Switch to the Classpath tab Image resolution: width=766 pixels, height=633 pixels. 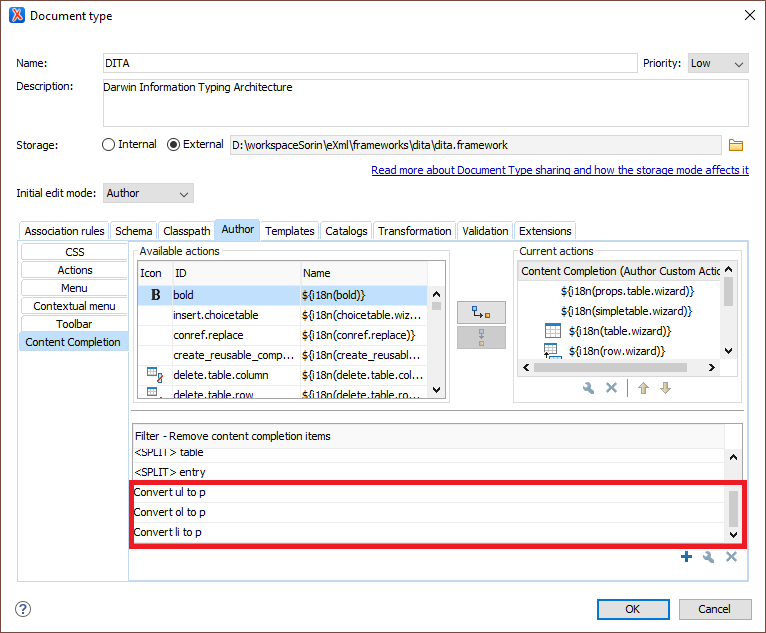click(x=187, y=231)
